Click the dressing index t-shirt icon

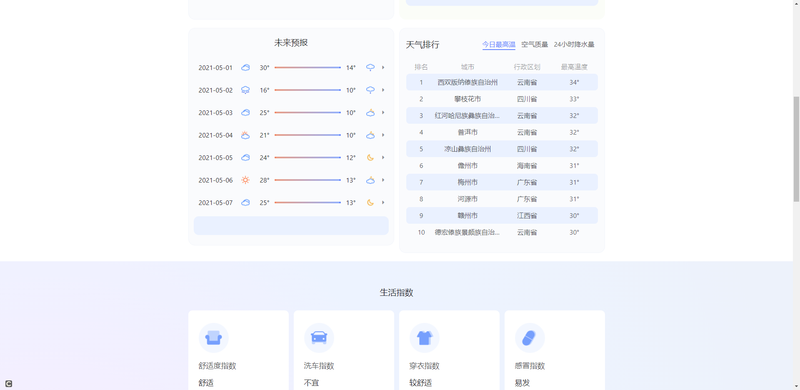pyautogui.click(x=424, y=337)
